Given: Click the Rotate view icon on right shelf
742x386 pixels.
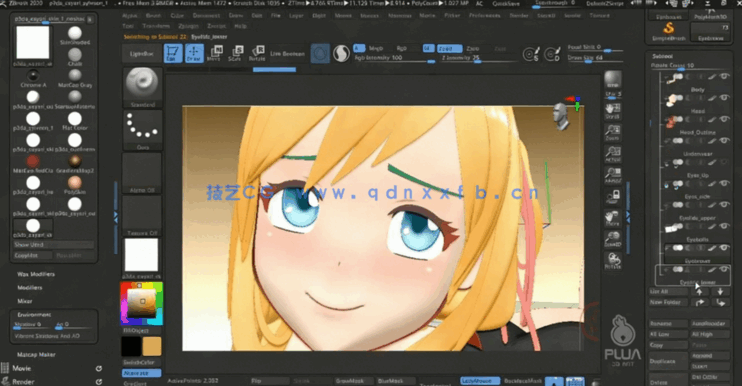Looking at the screenshot, I should point(612,260).
